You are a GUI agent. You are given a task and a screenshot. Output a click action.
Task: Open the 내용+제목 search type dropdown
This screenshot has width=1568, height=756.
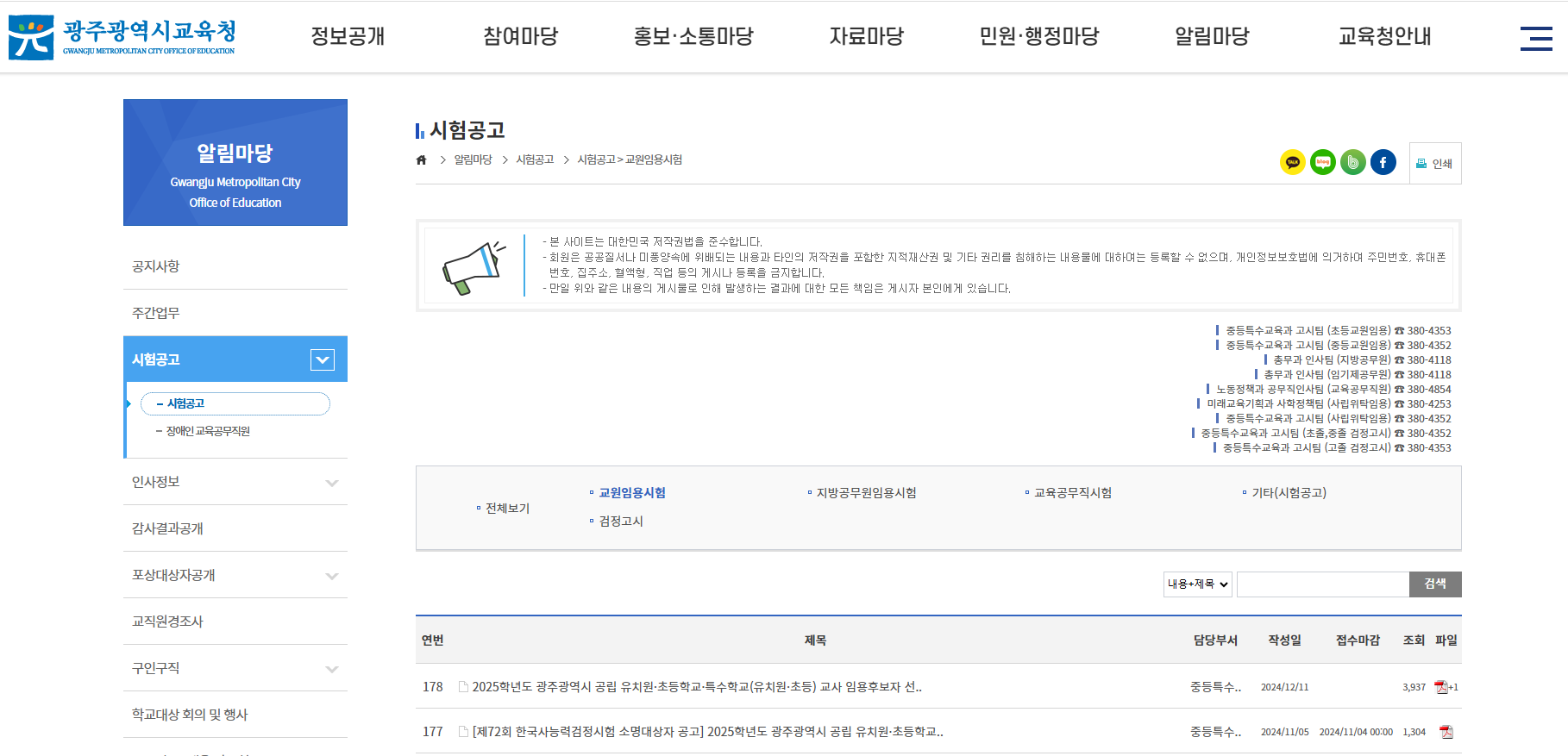(x=1198, y=584)
